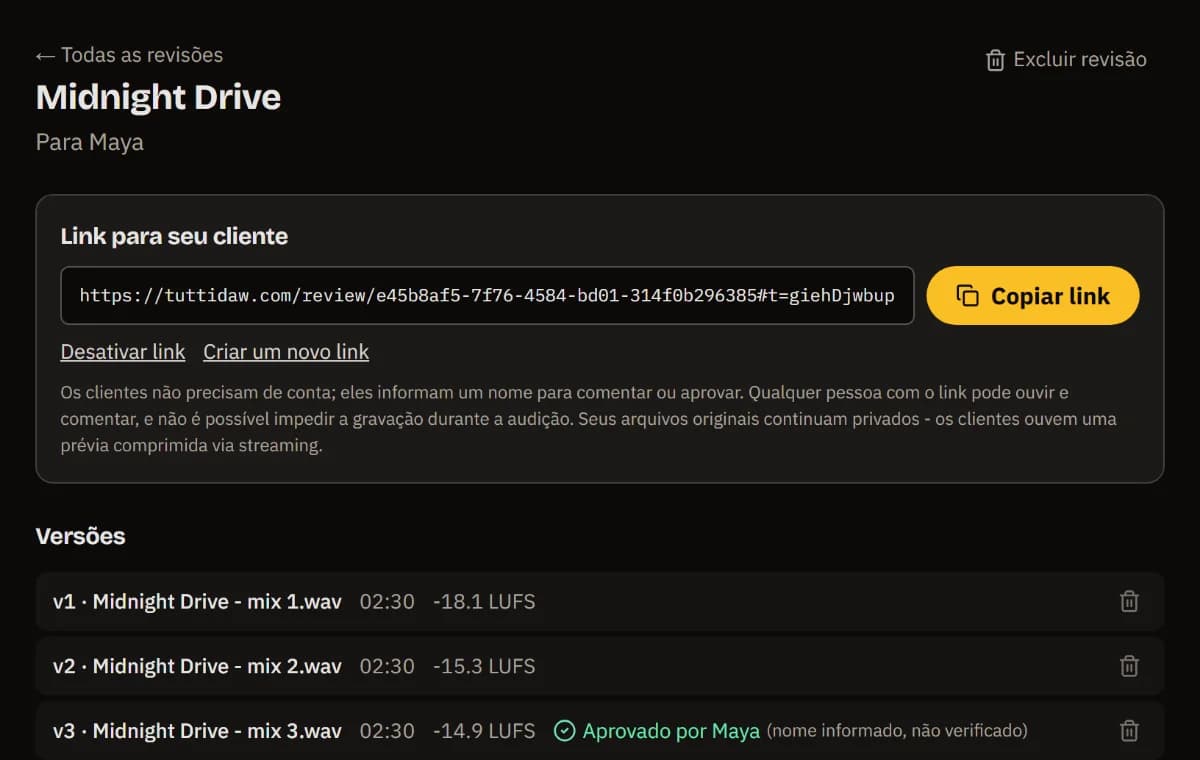Delete version v2 using its trash icon

tap(1129, 666)
